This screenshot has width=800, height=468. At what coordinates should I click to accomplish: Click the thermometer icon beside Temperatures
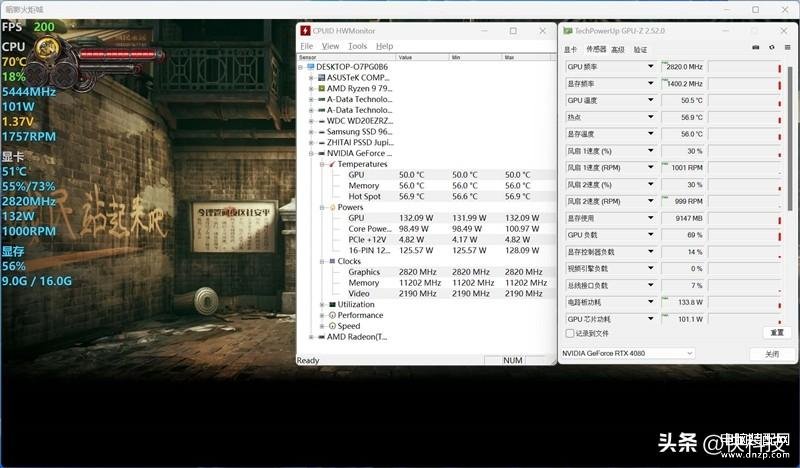[x=332, y=164]
